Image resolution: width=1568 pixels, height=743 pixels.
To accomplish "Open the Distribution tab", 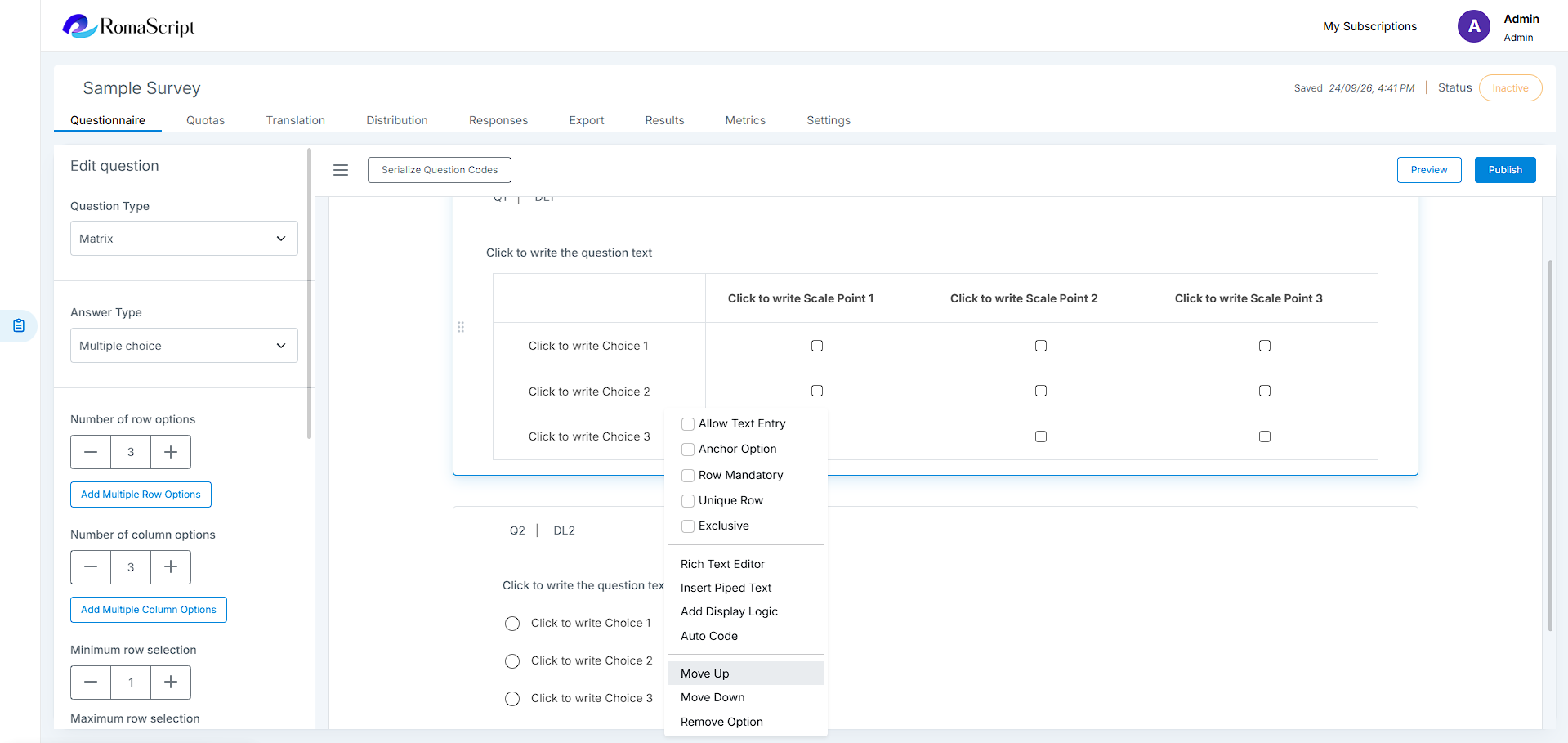I will pos(397,120).
